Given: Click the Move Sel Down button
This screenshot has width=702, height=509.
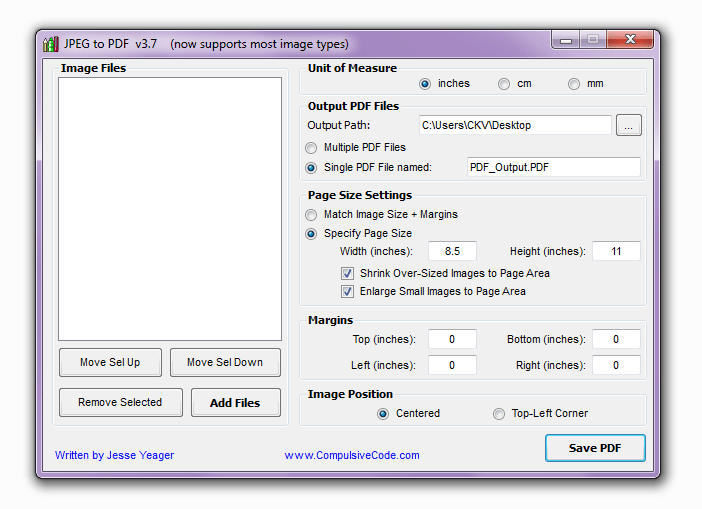Looking at the screenshot, I should tap(225, 362).
